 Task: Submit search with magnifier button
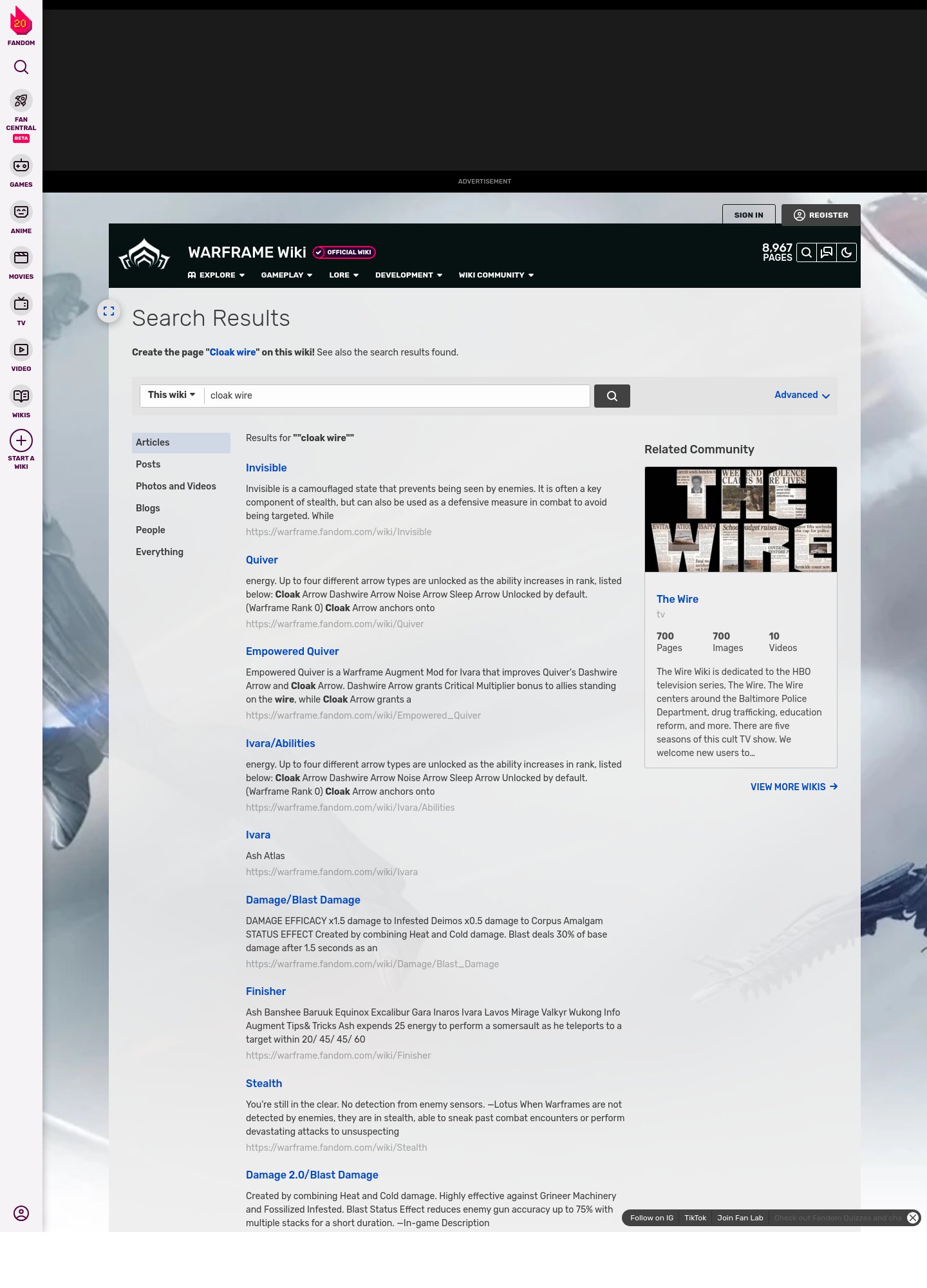[612, 396]
